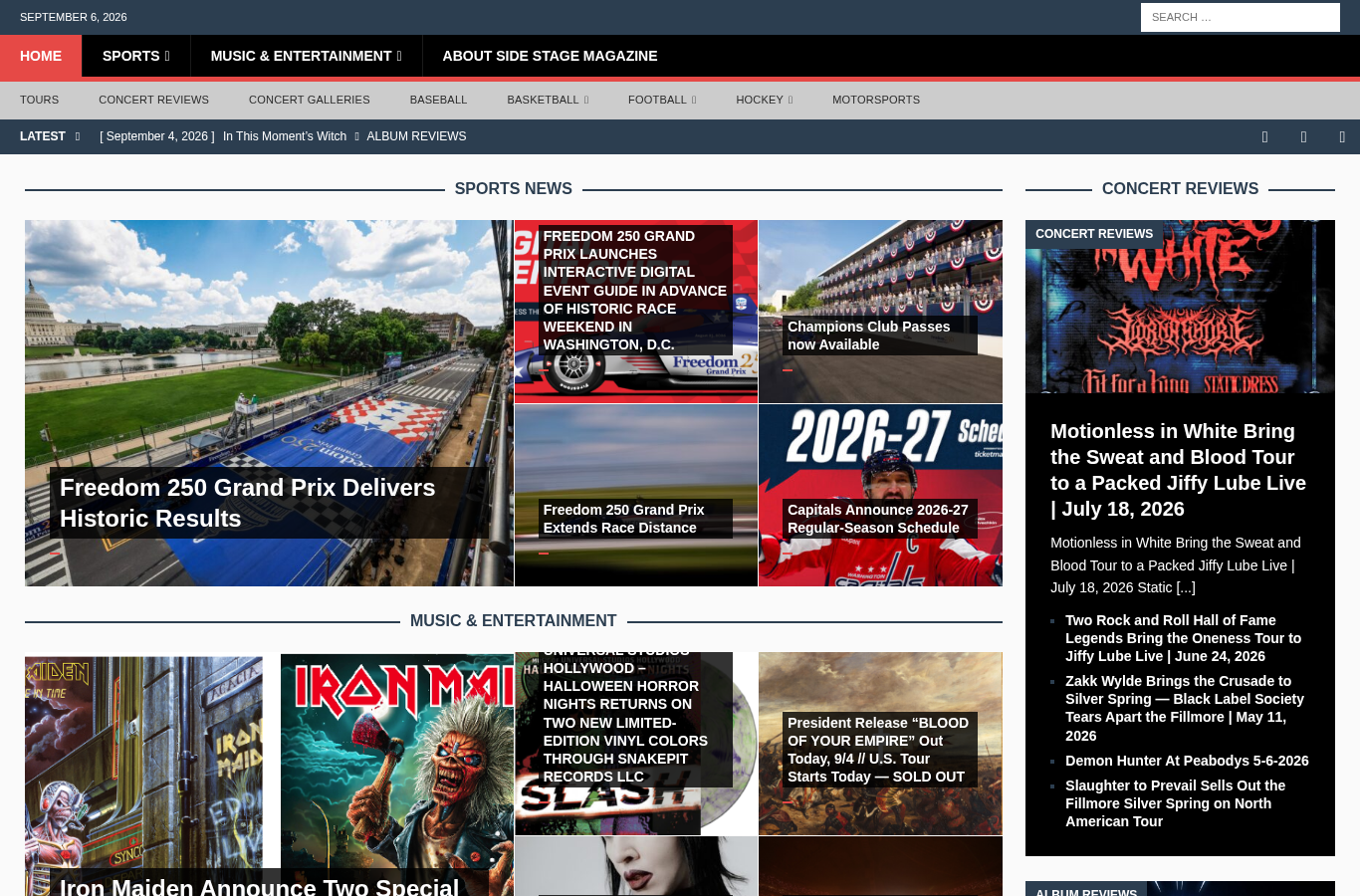Viewport: 1360px width, 896px height.
Task: Open the BASKETBALL submenu
Action: tap(585, 100)
